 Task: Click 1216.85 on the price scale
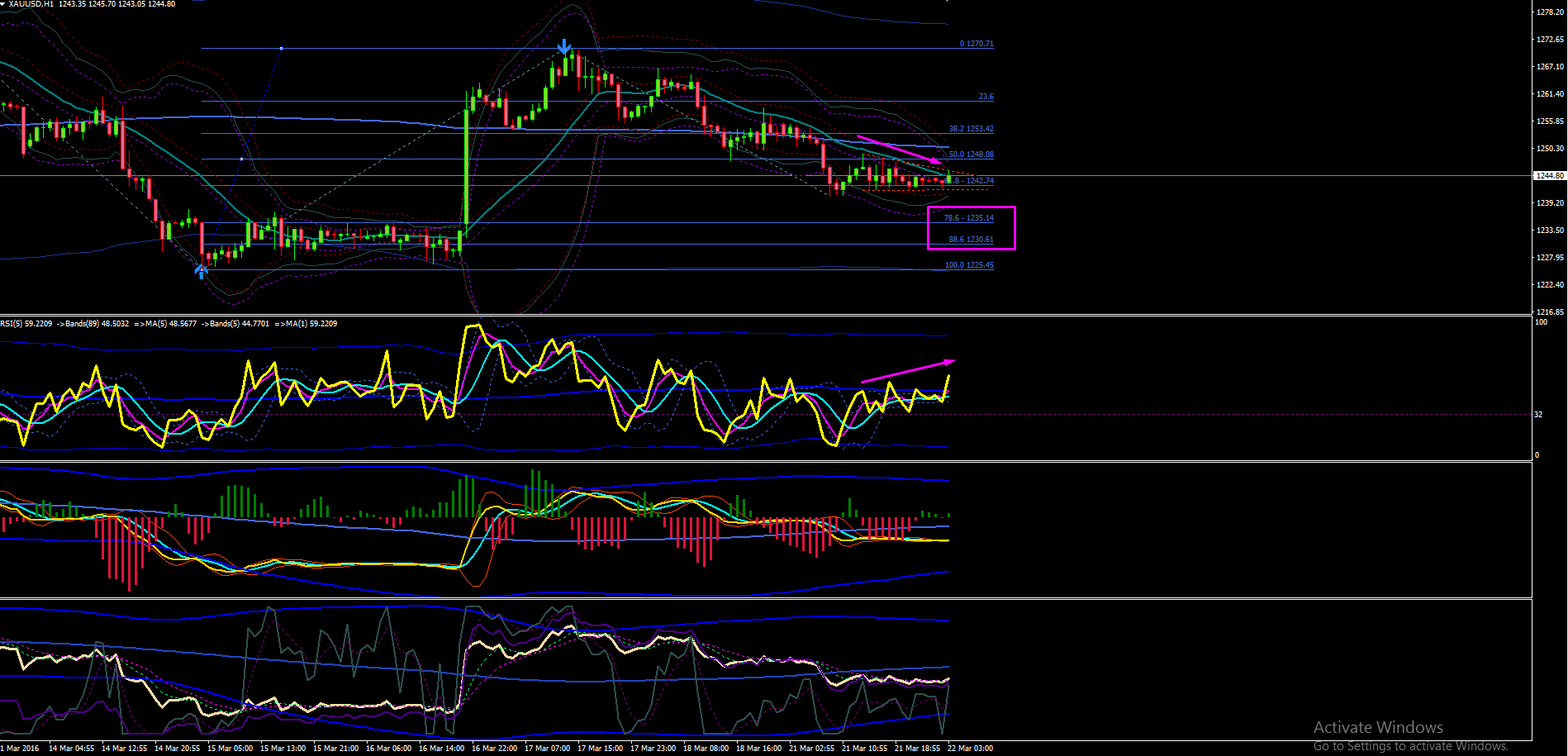coord(1550,312)
